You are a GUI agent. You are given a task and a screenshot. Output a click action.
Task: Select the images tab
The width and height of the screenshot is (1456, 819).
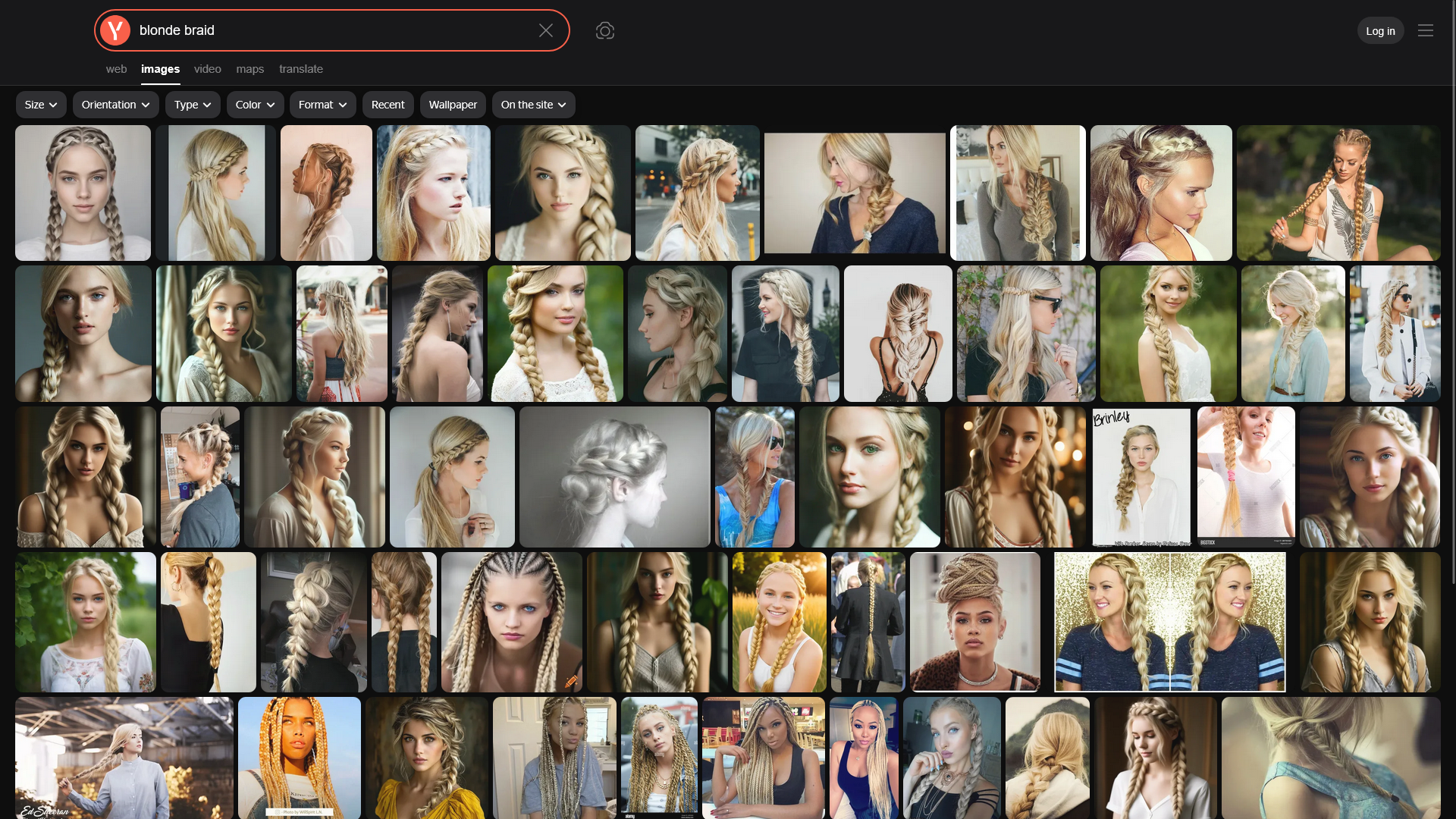(x=160, y=69)
